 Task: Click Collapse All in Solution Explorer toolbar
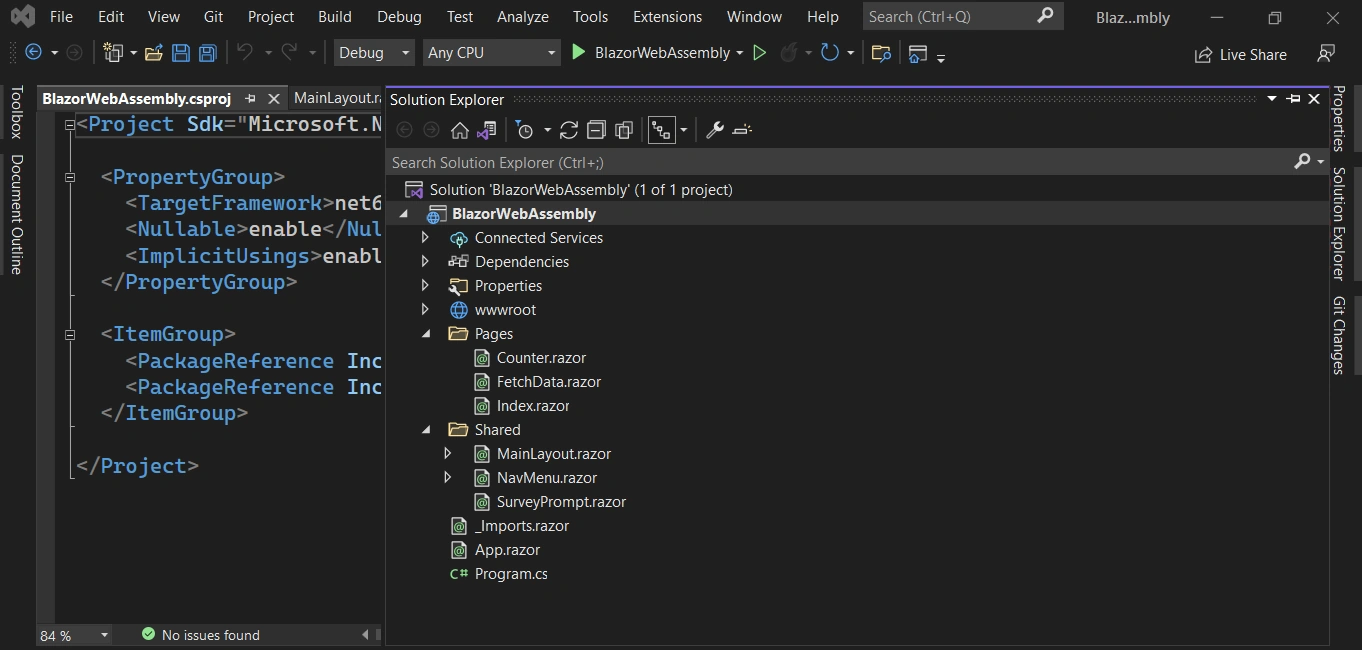(x=596, y=130)
